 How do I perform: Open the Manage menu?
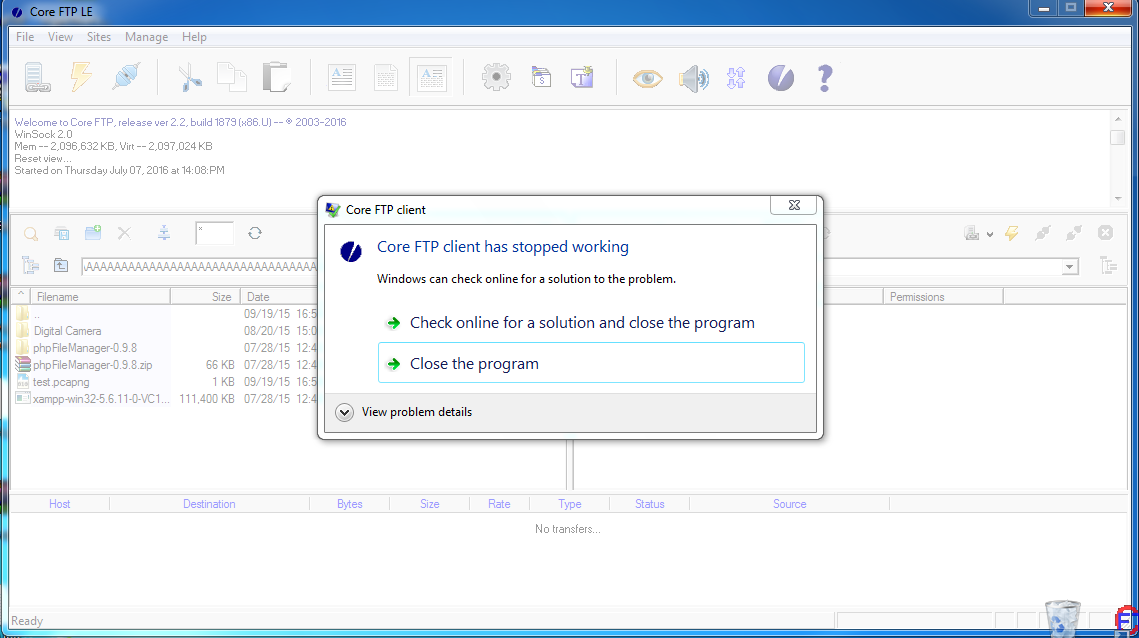146,37
